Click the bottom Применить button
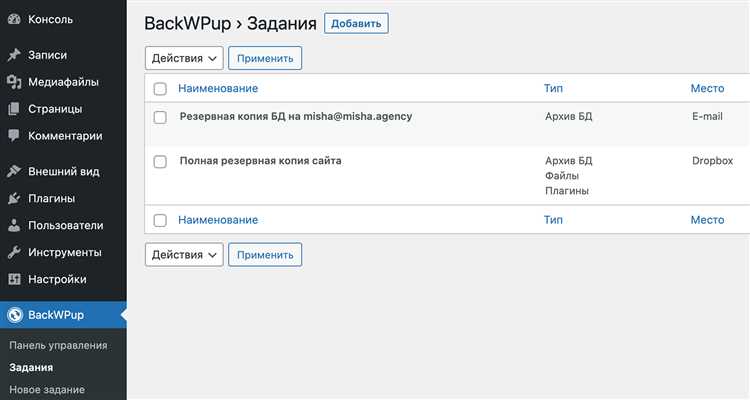This screenshot has height=400, width=750. (265, 255)
